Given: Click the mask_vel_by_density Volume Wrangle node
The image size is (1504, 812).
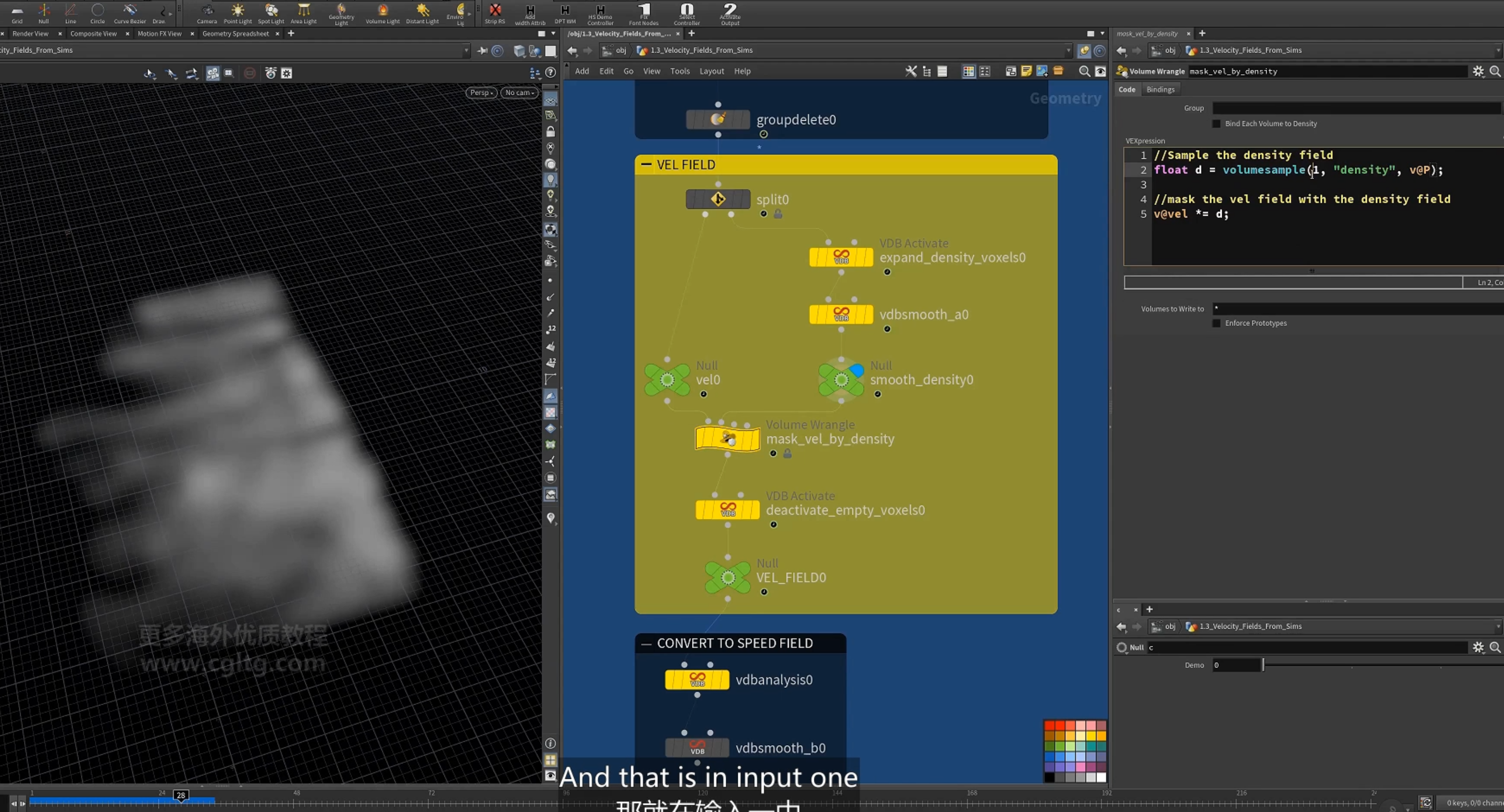Looking at the screenshot, I should [x=727, y=438].
